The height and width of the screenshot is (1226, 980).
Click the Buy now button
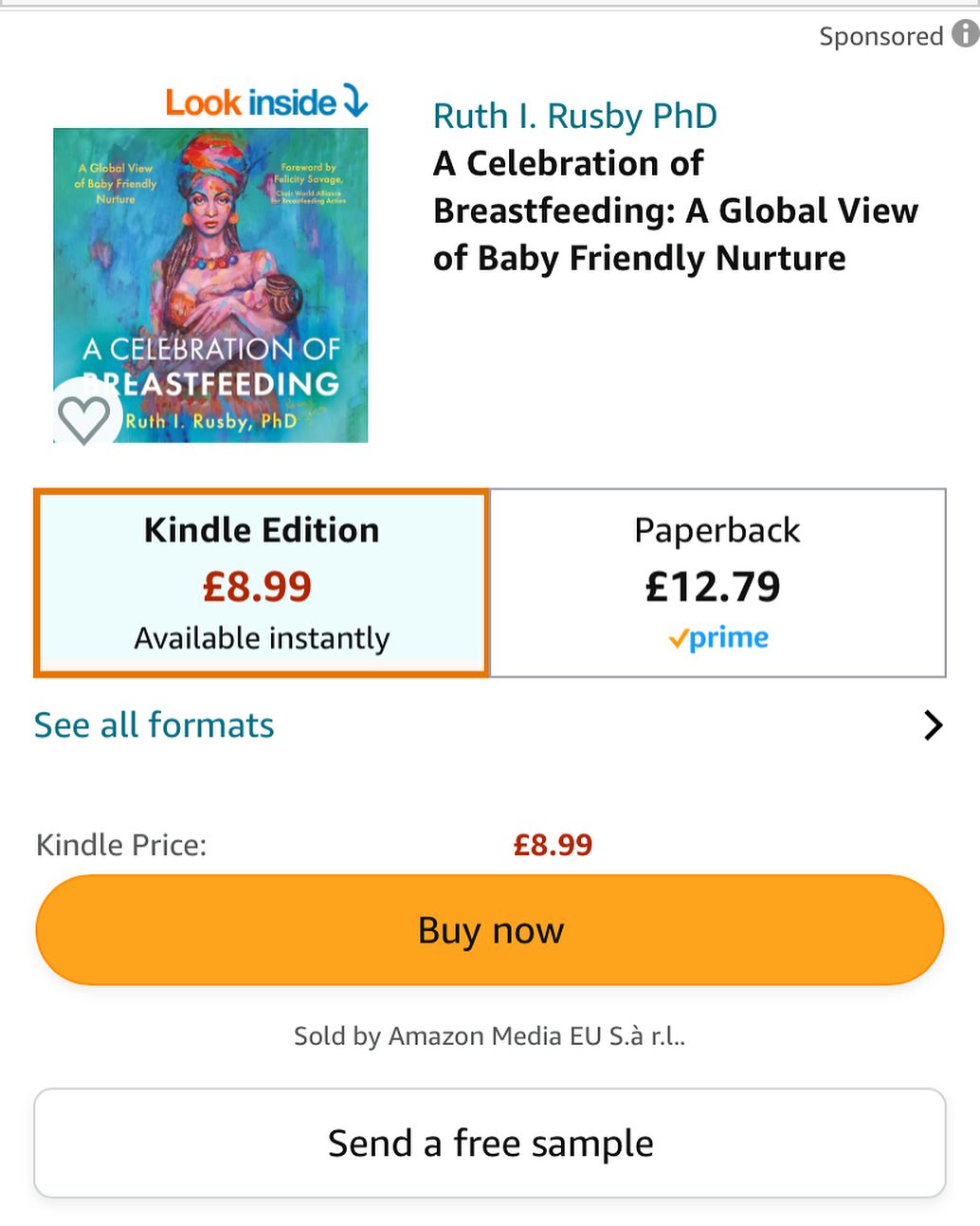(490, 930)
